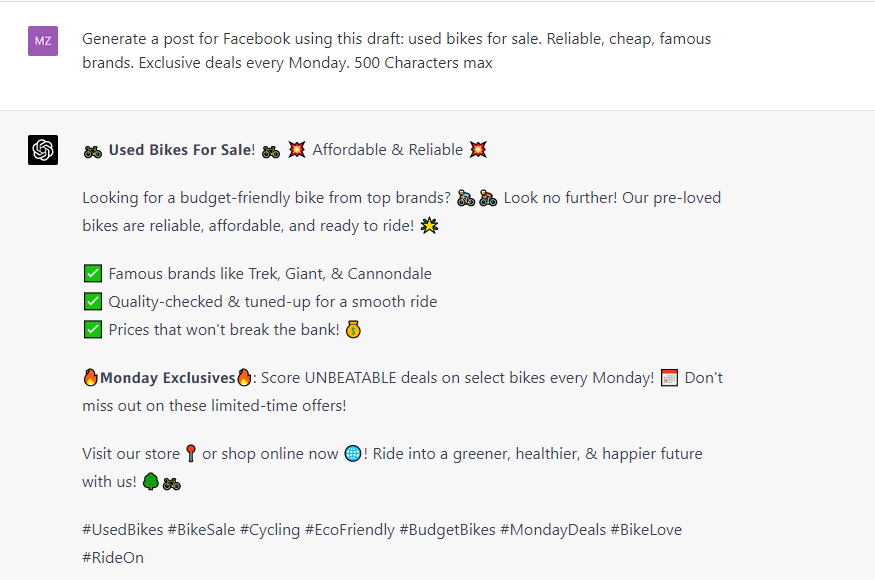This screenshot has height=580, width=875.
Task: Click the red pushpin emoji after store
Action: [x=191, y=453]
